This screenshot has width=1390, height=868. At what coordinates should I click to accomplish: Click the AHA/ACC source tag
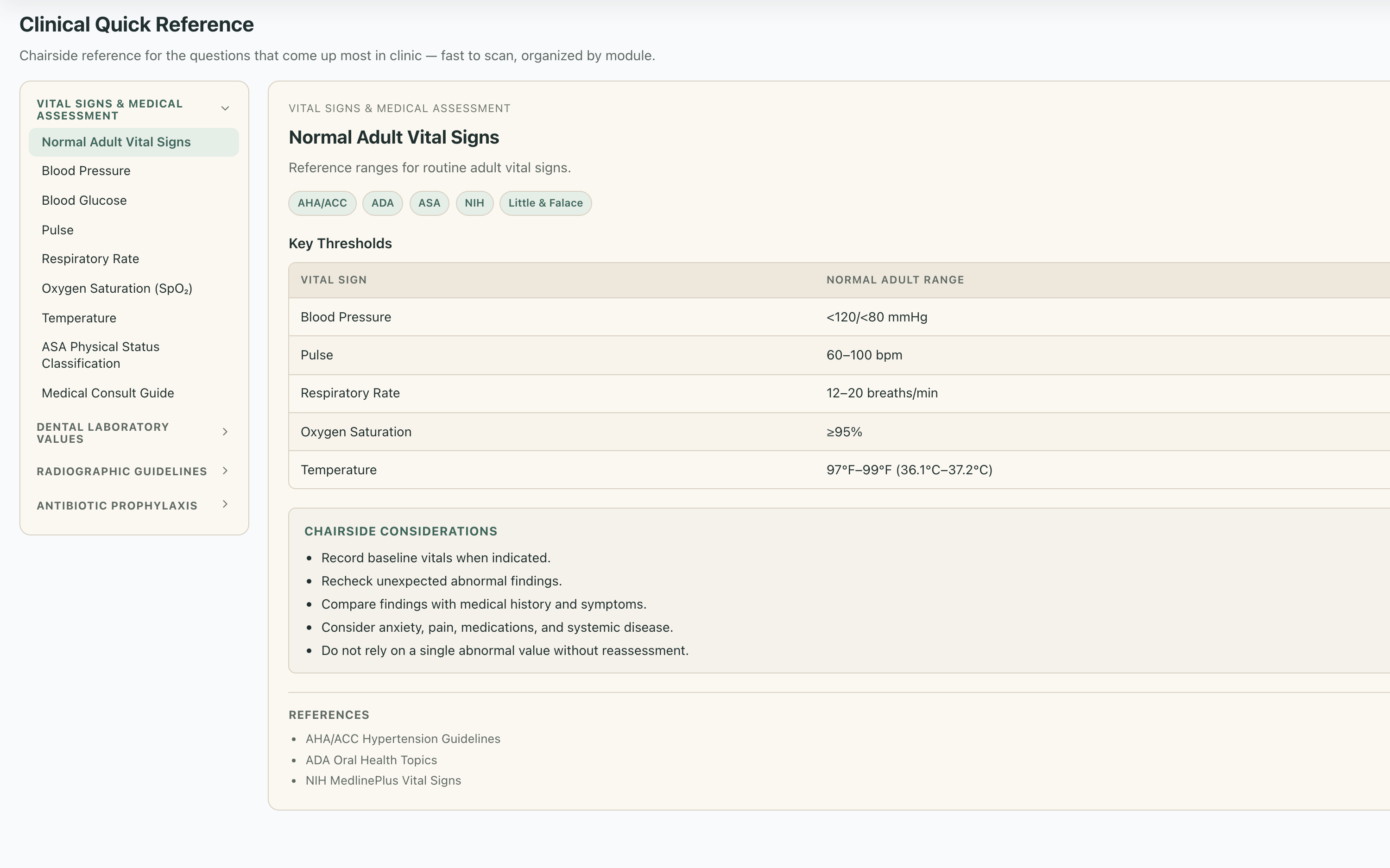(x=322, y=203)
